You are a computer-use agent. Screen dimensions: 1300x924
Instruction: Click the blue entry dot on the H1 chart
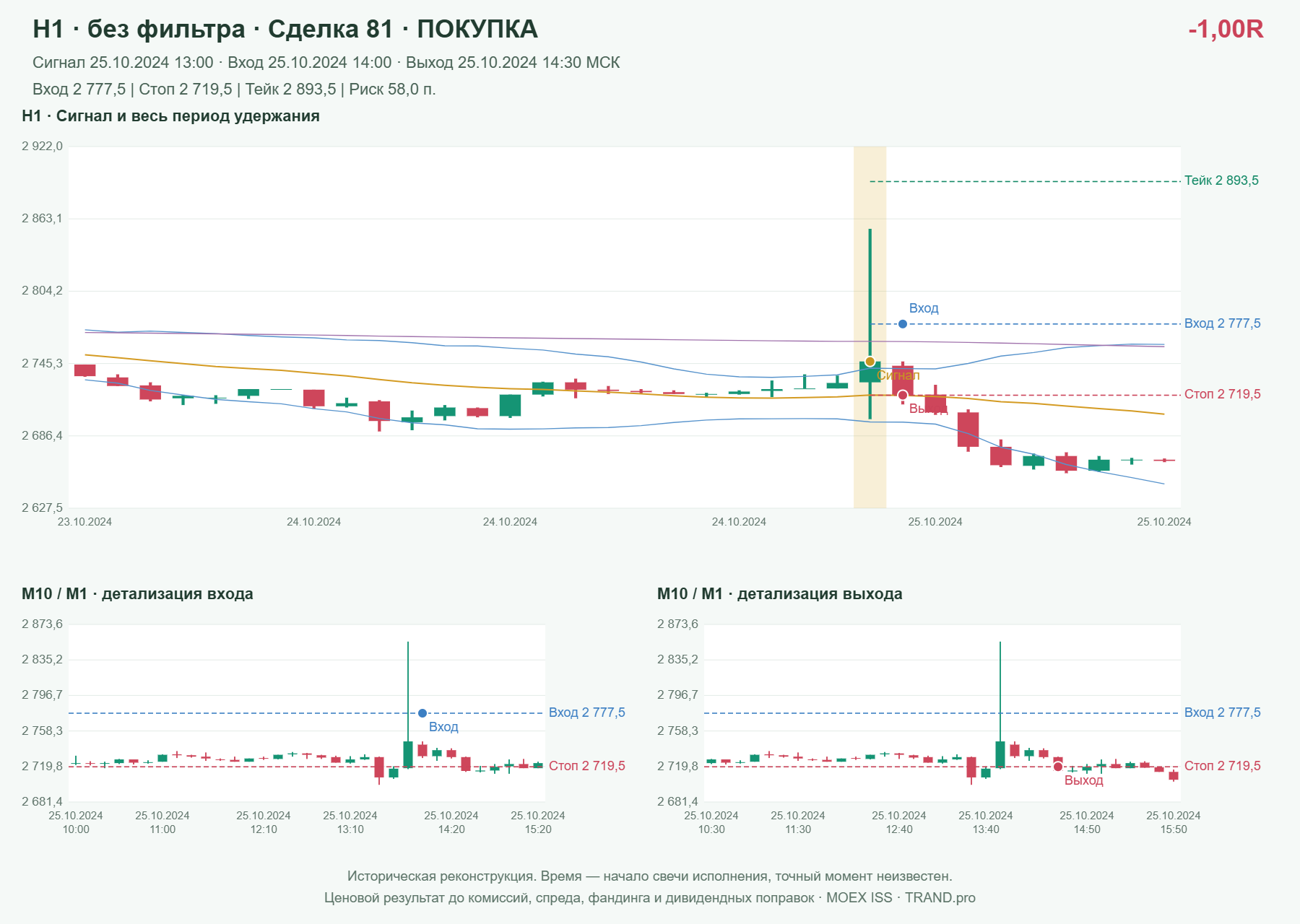click(903, 324)
